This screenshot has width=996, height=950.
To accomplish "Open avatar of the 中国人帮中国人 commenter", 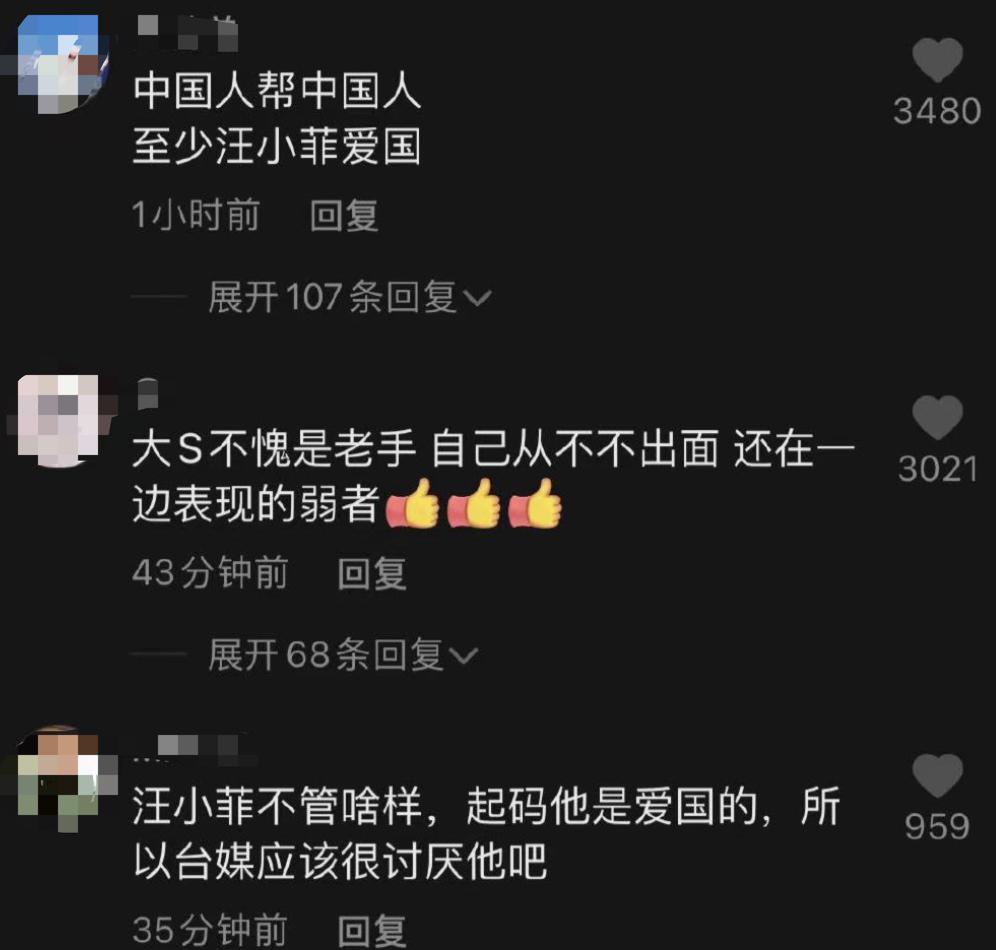I will [62, 64].
